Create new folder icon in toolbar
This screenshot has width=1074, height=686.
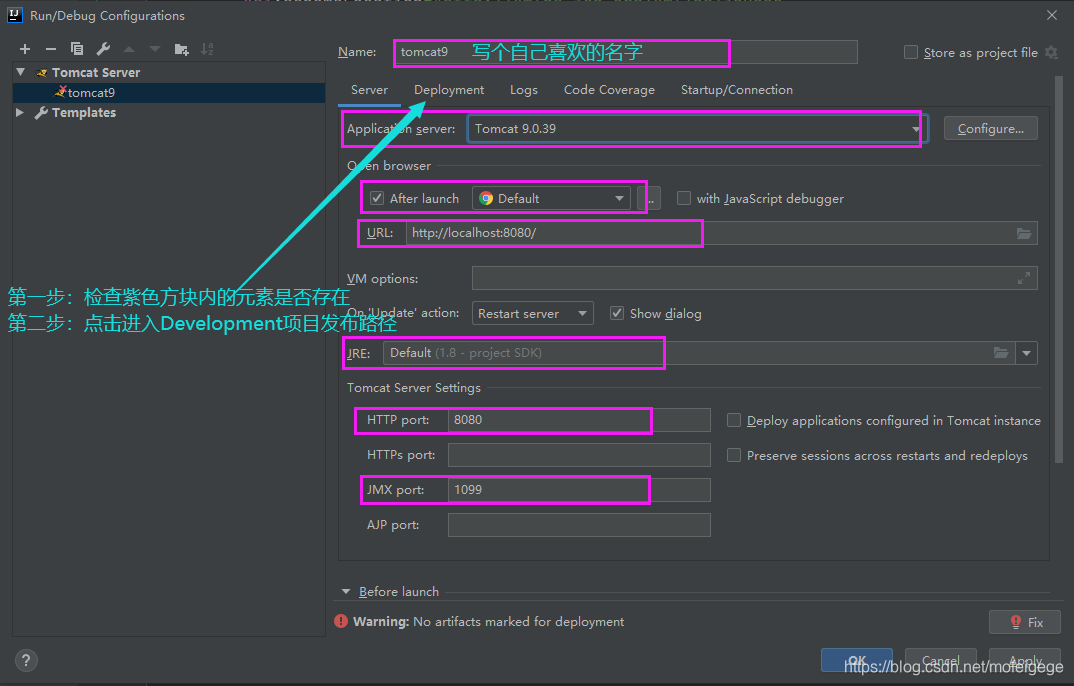click(x=182, y=49)
